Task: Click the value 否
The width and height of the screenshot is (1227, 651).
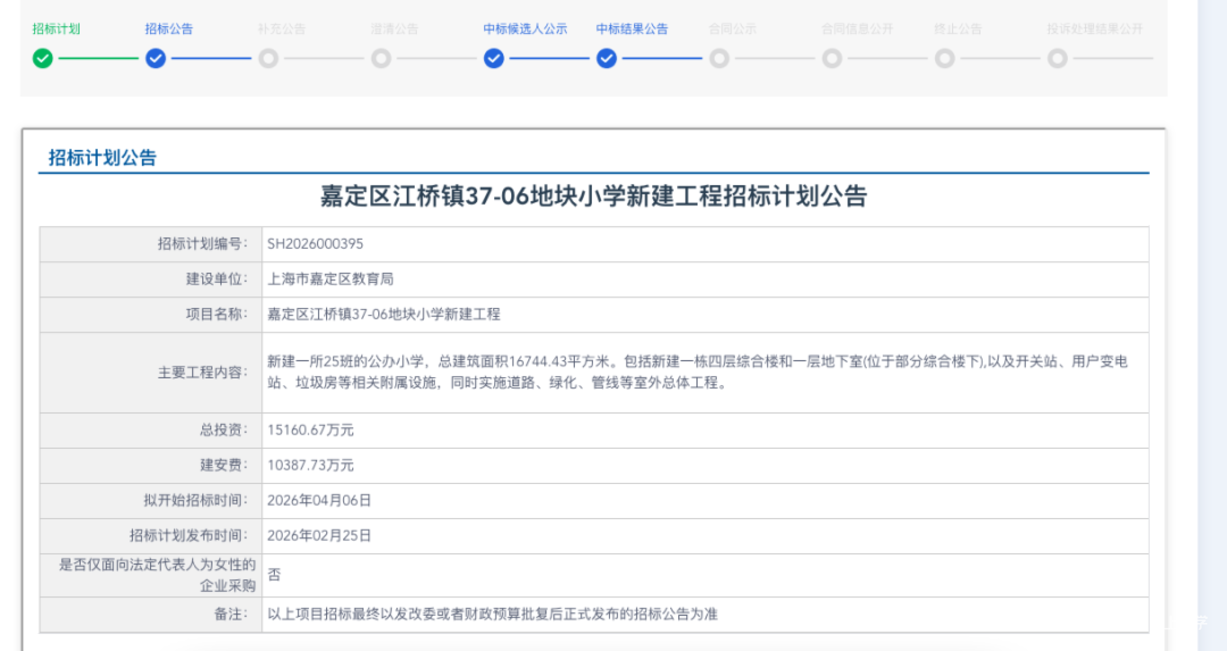Action: click(x=274, y=575)
